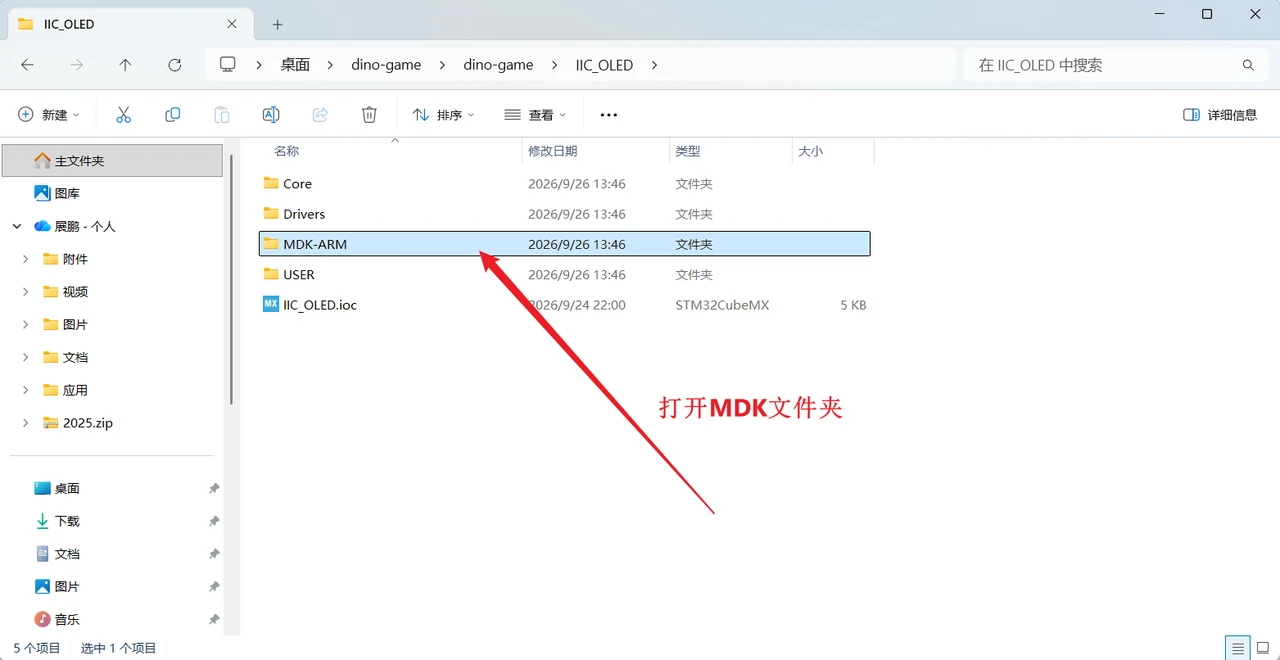Click the sidebar vertical scrollbar

pos(232,280)
